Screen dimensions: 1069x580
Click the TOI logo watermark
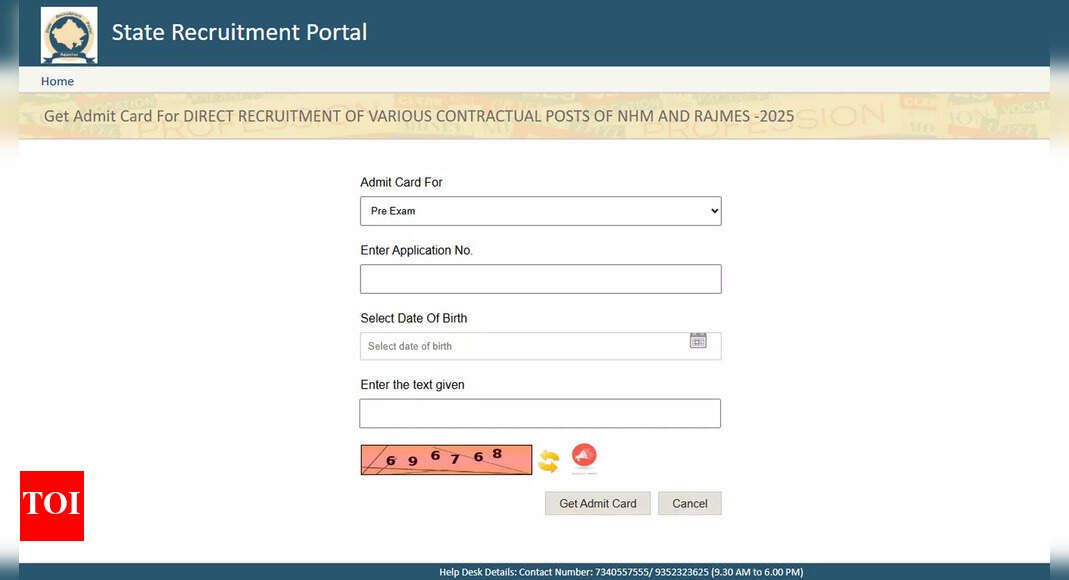[x=52, y=506]
